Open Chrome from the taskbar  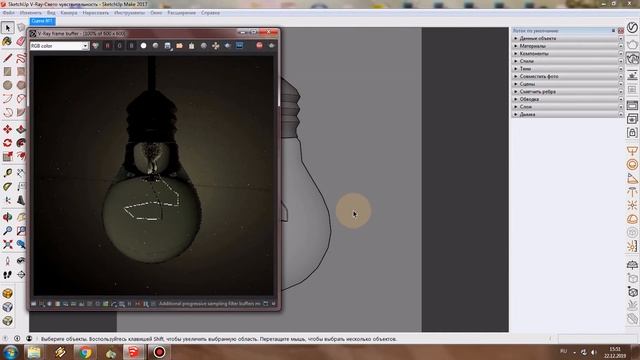[x=85, y=352]
